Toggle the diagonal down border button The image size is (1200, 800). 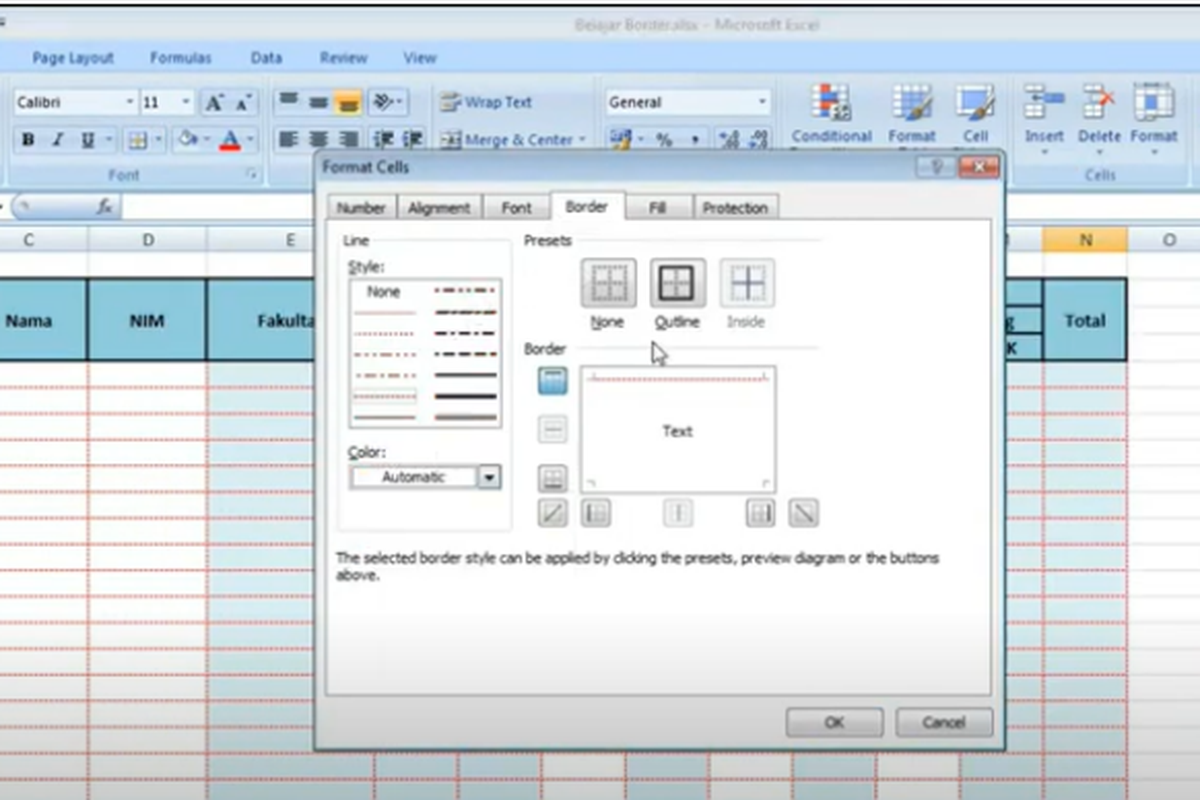point(803,512)
